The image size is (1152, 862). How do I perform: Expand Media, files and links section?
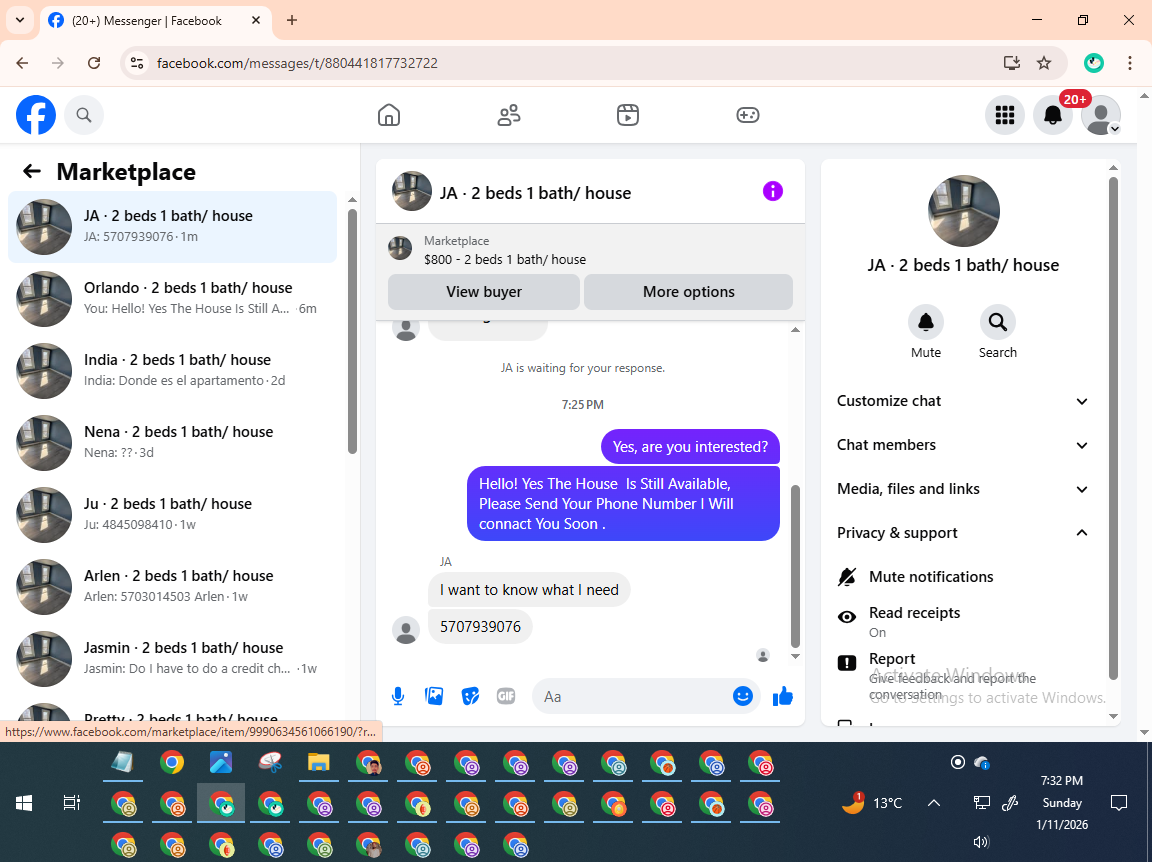(962, 489)
